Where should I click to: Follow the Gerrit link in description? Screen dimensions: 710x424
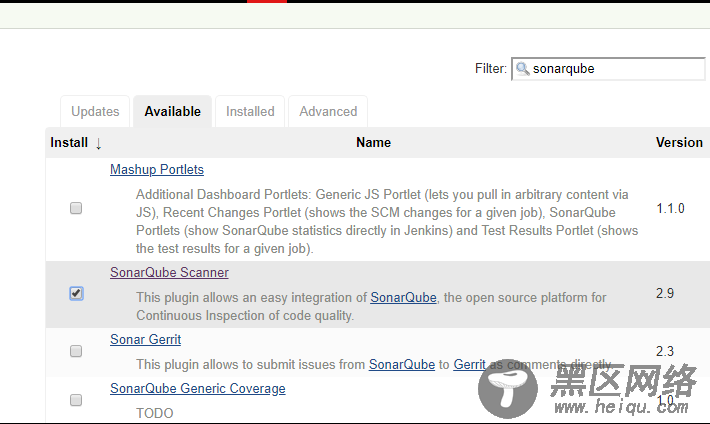470,364
